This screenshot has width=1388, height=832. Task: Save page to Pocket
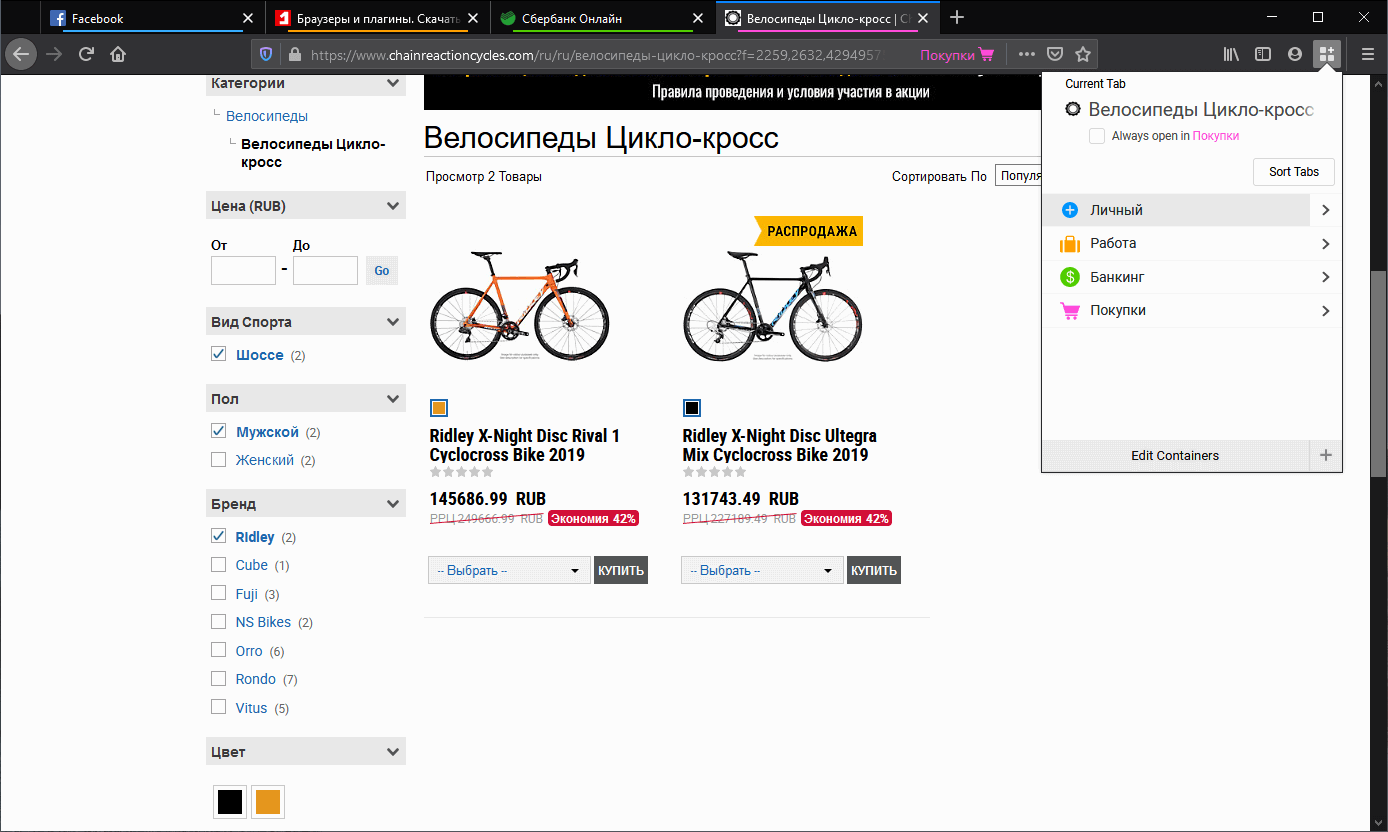coord(1054,54)
